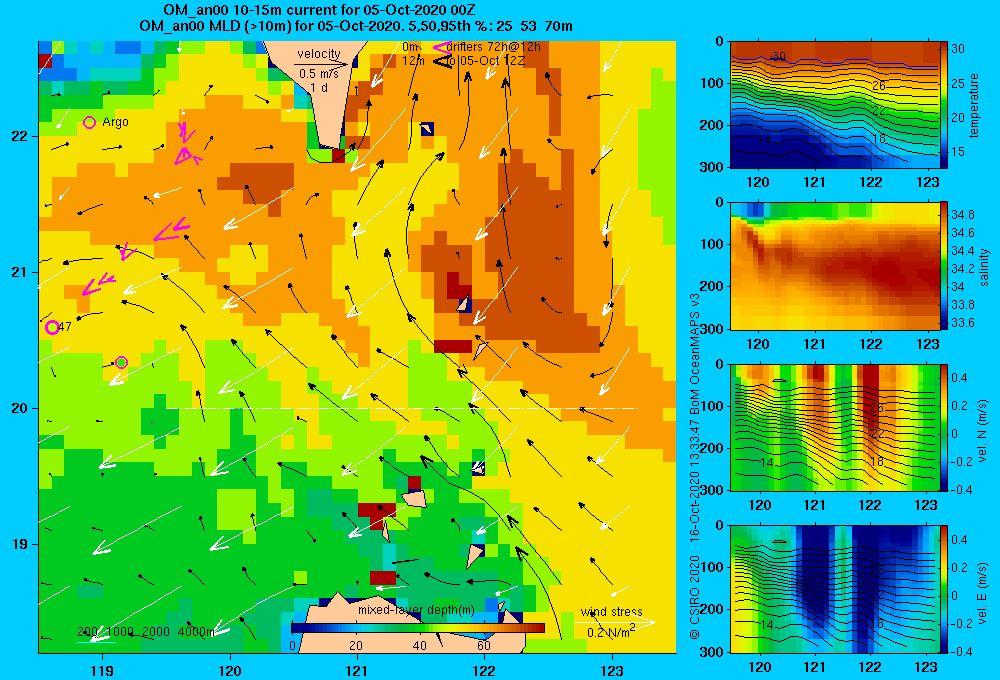This screenshot has width=1000, height=680.
Task: Click the large magenta drifter arrow near 21.3N 119.6E
Action: (172, 230)
